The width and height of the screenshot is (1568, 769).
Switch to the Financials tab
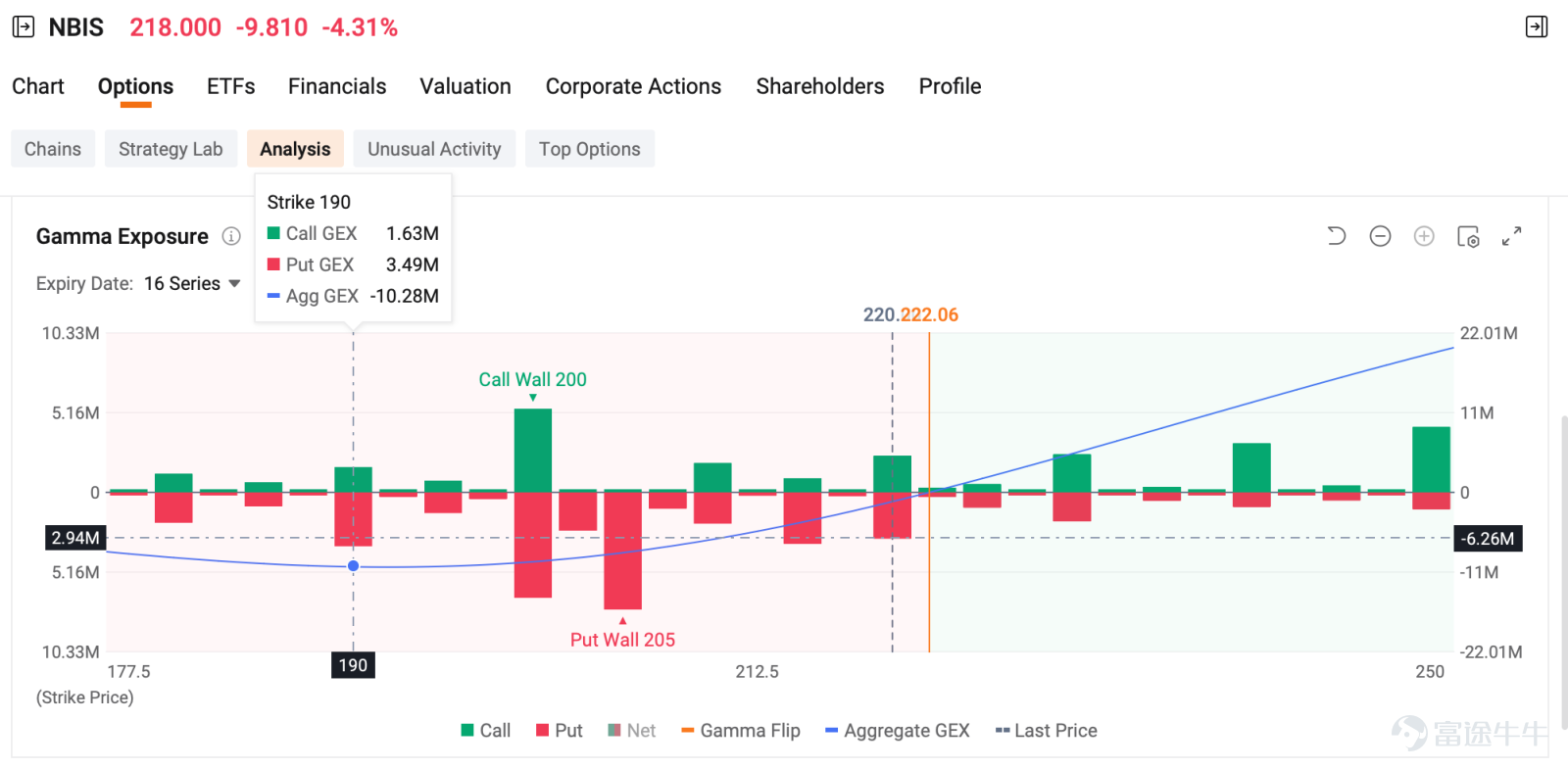[337, 86]
